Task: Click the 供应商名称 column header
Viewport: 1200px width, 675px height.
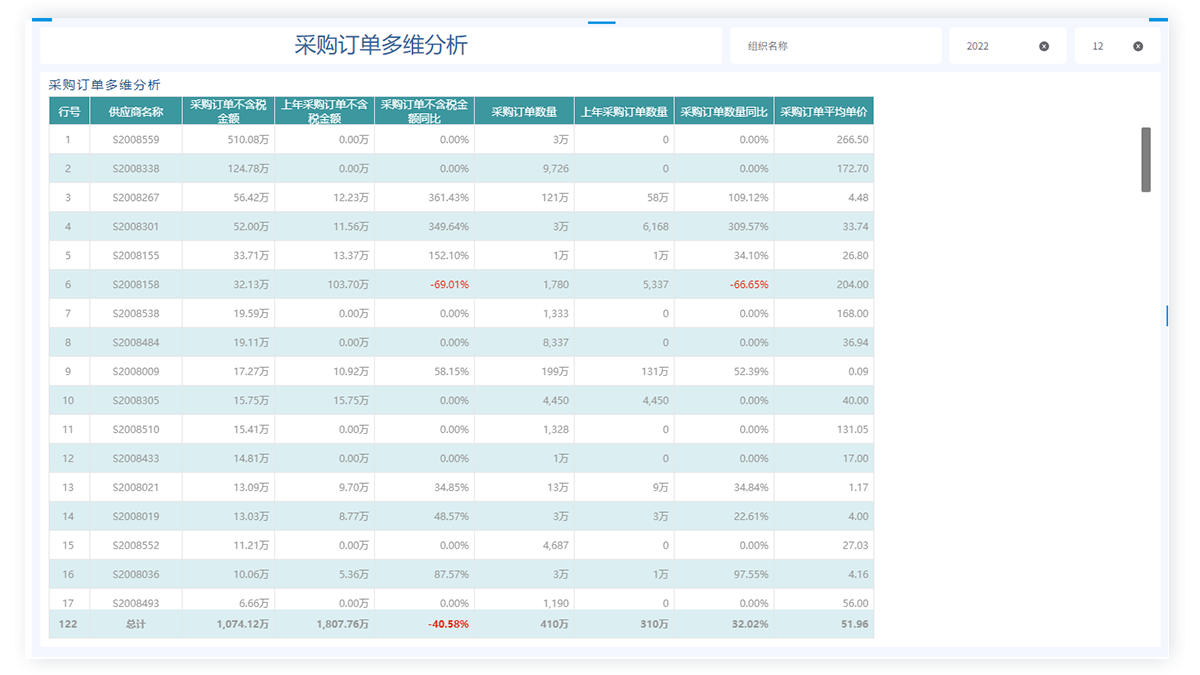Action: (136, 111)
